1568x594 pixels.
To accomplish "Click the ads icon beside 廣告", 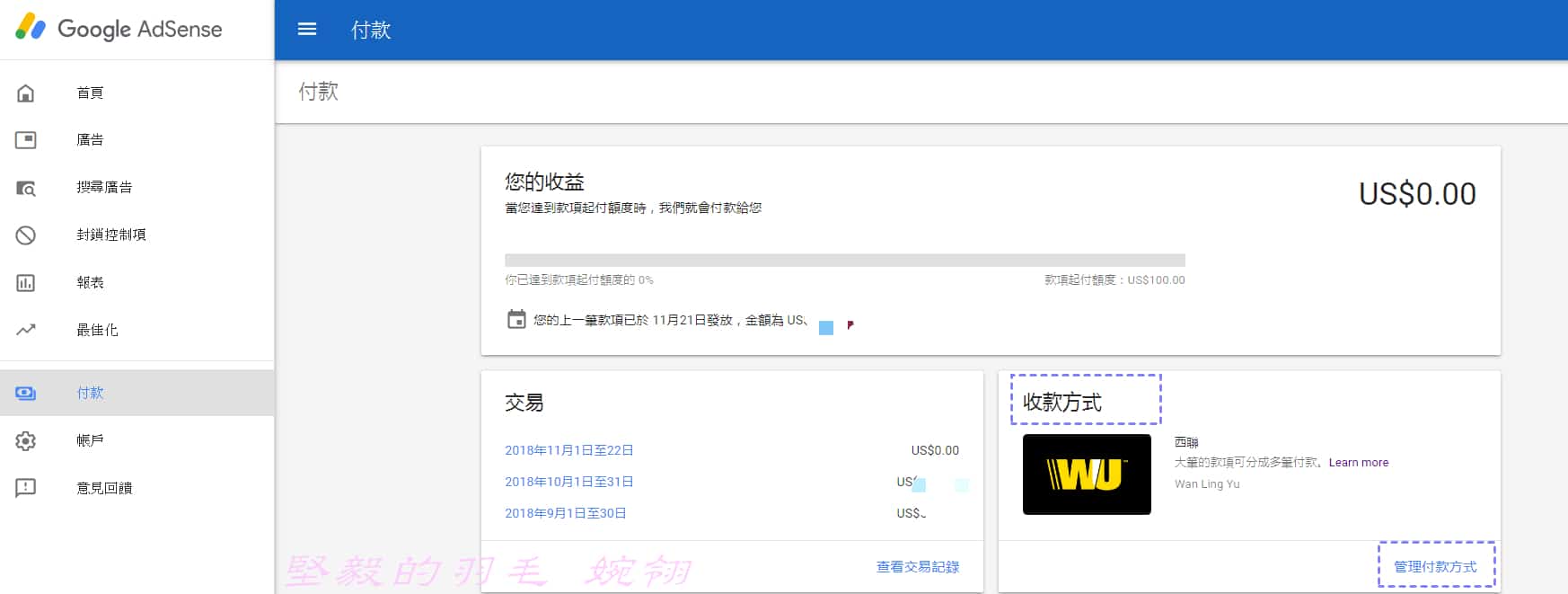I will pos(26,140).
